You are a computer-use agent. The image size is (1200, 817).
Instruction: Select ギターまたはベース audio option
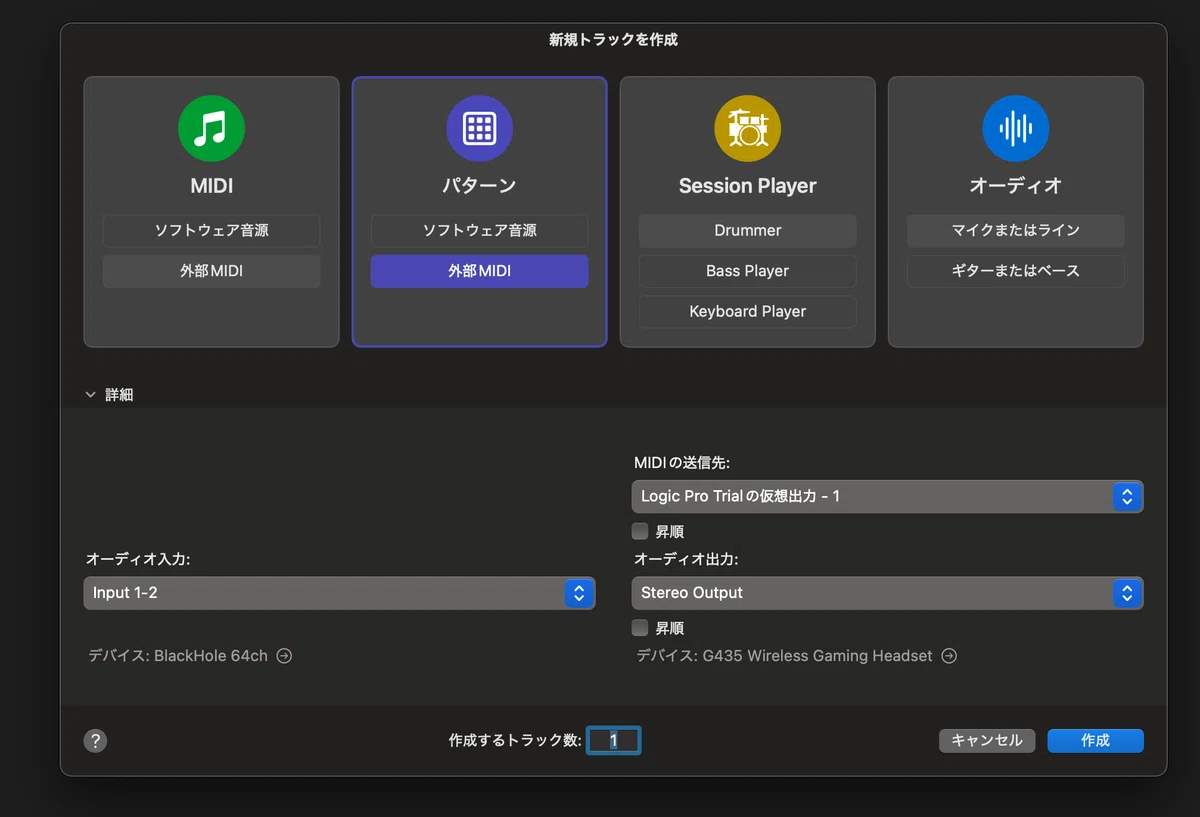coord(1015,271)
